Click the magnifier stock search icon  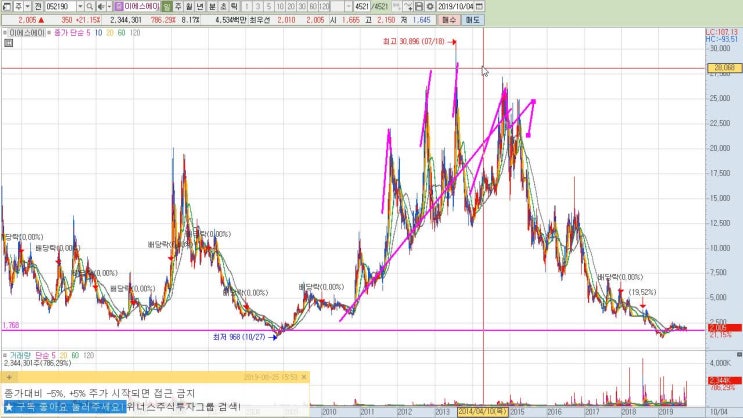point(90,7)
